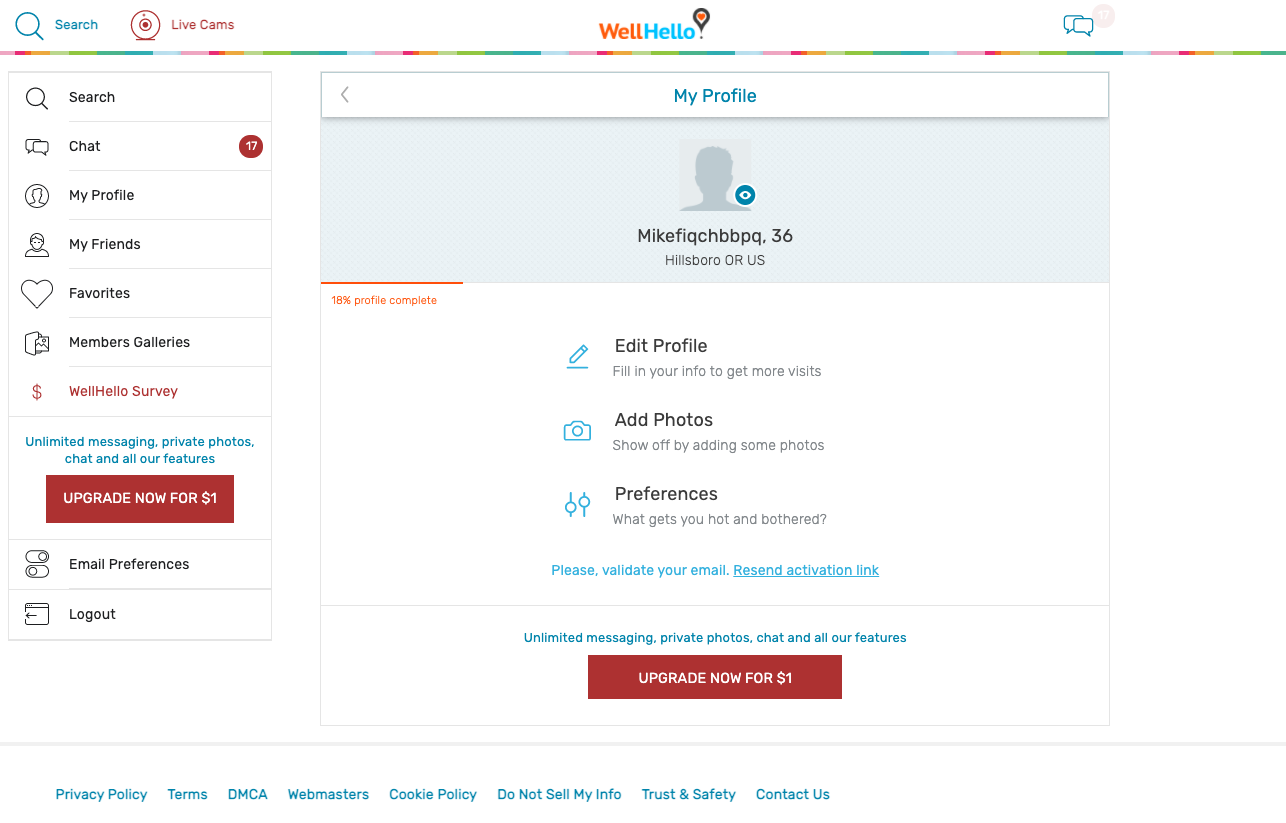Open Live Cams webcam icon
Viewport: 1286px width, 823px height.
pyautogui.click(x=146, y=25)
